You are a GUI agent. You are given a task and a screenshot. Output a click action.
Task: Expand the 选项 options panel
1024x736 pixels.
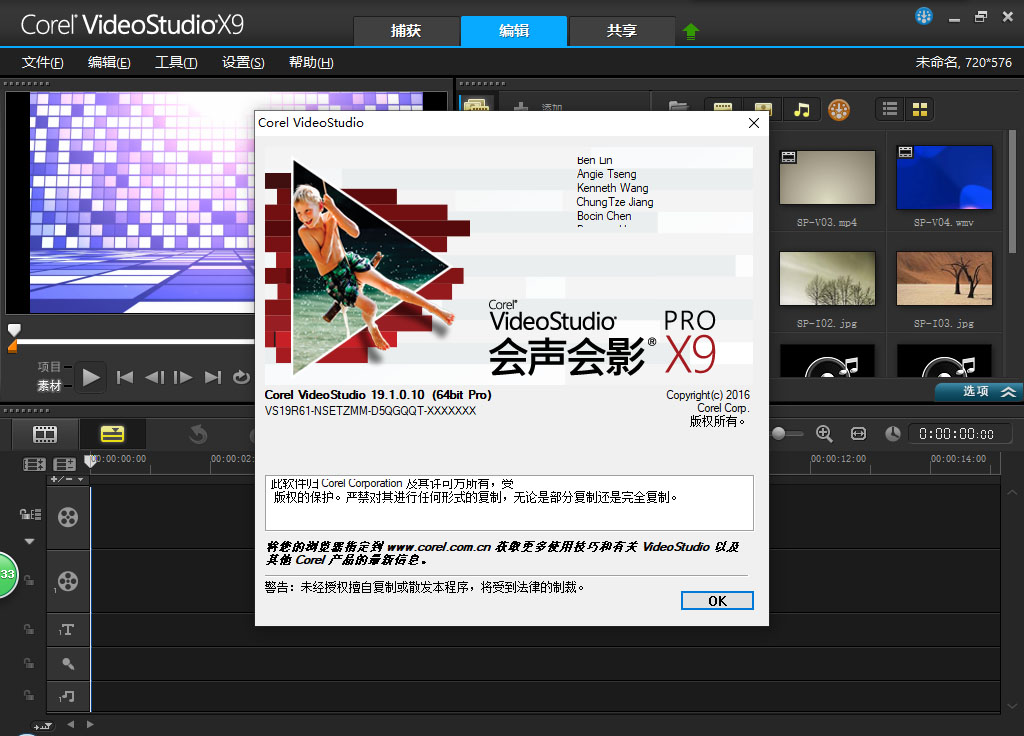(980, 391)
